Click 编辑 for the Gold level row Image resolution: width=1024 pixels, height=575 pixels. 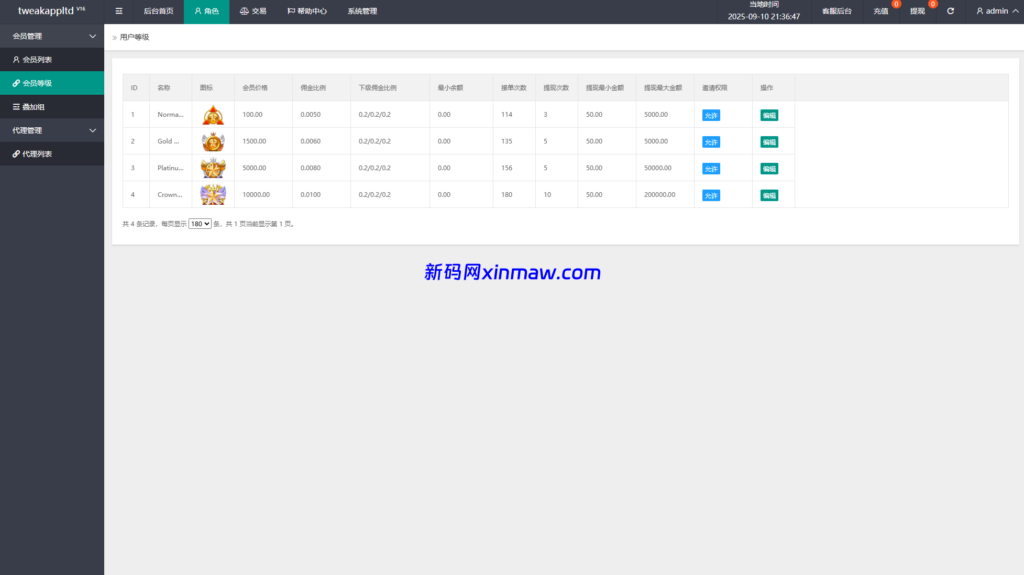[x=769, y=142]
